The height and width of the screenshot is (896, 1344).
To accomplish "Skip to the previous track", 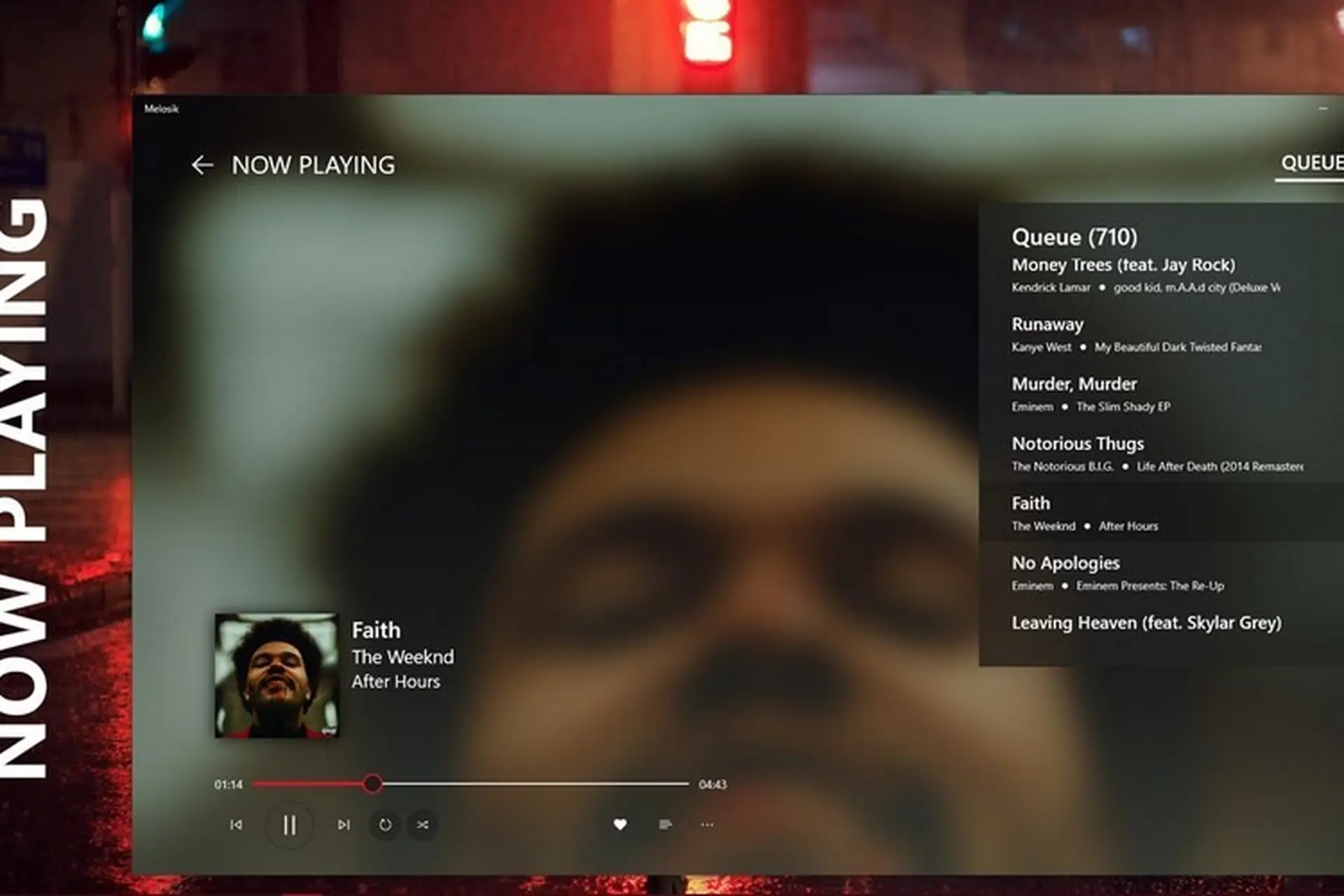I will pyautogui.click(x=237, y=825).
